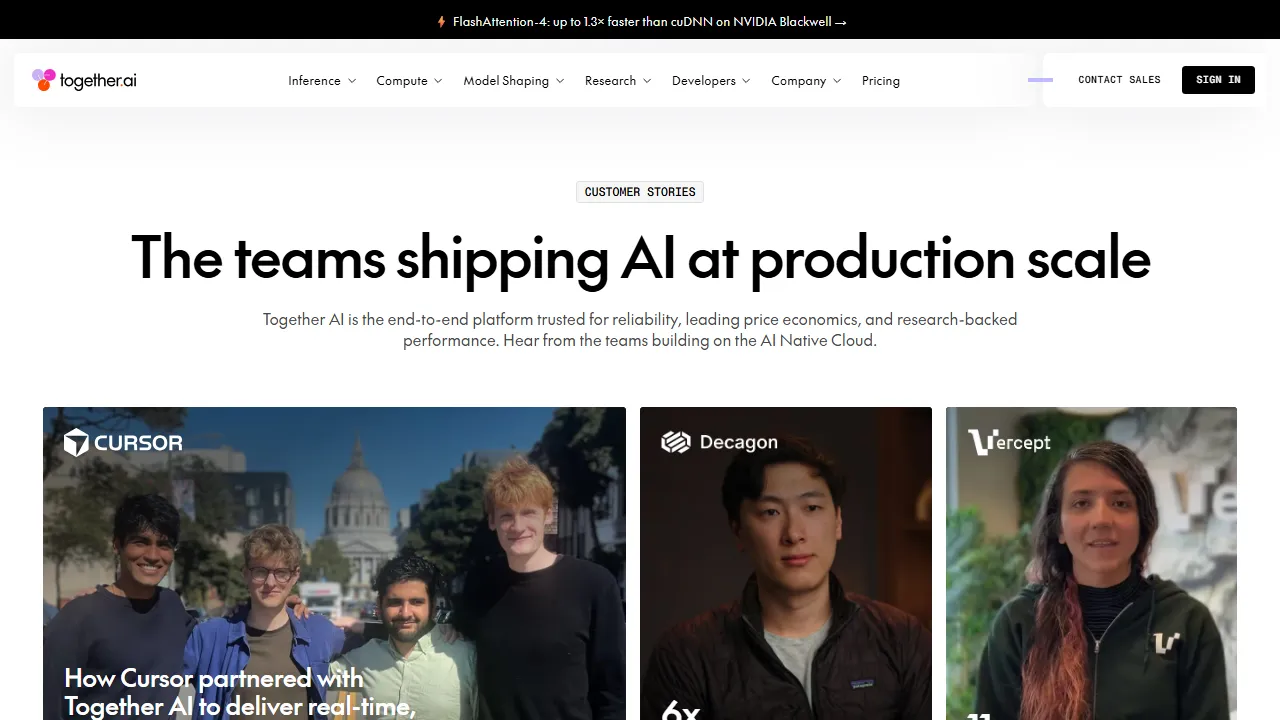Open the Research menu
The image size is (1280, 720).
coord(610,81)
